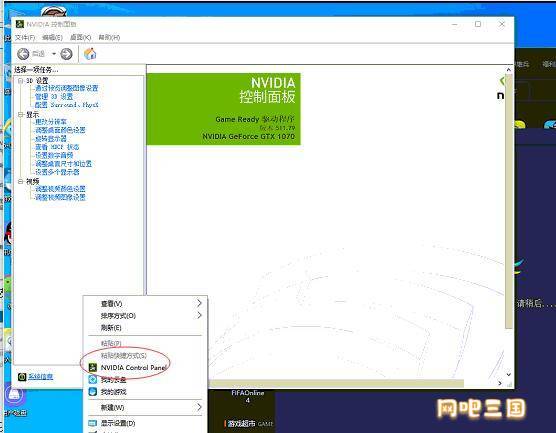This screenshot has width=556, height=433.
Task: Click horizontal scrollbar right arrow
Action: [500, 383]
